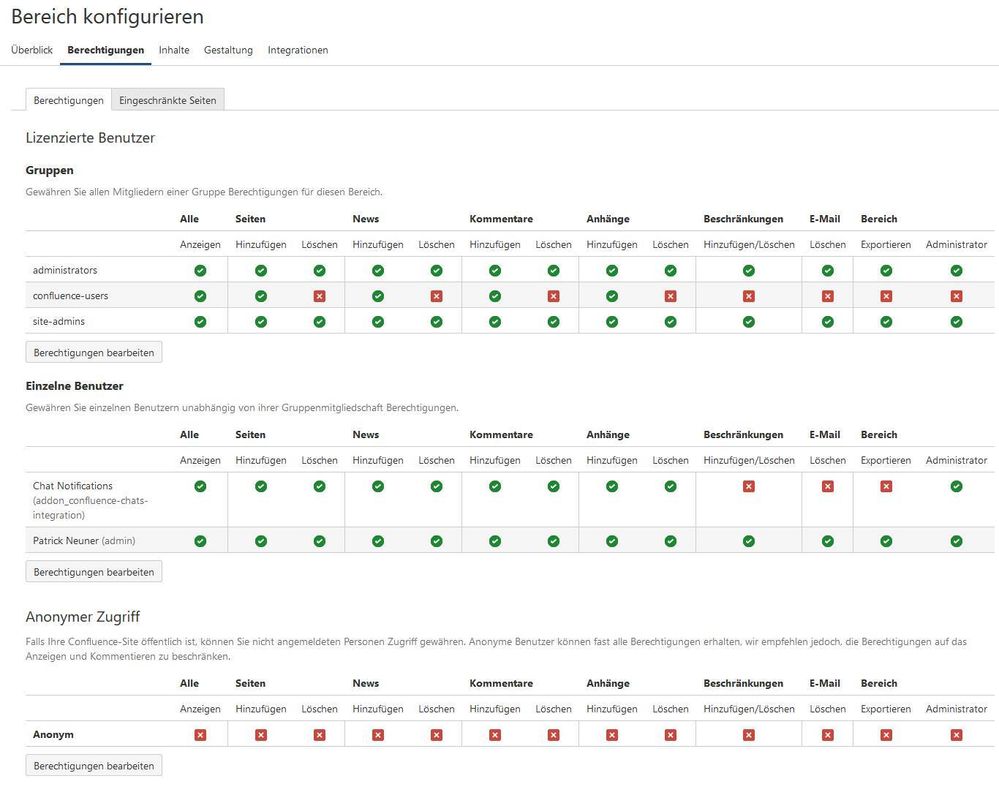999x787 pixels.
Task: Click administrators Bereich Administrator checkmark icon
Action: pyautogui.click(x=956, y=270)
